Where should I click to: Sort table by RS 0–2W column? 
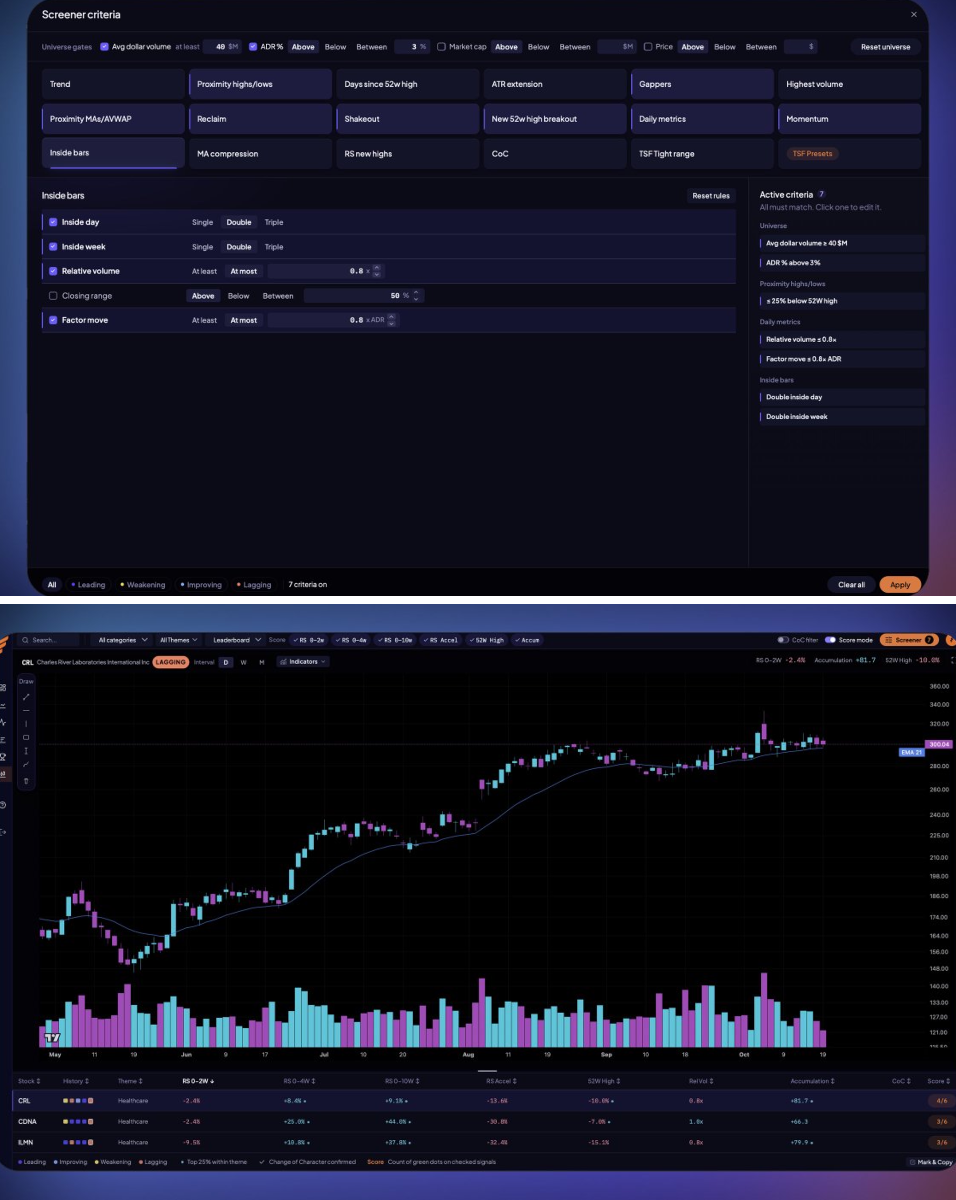(198, 1081)
